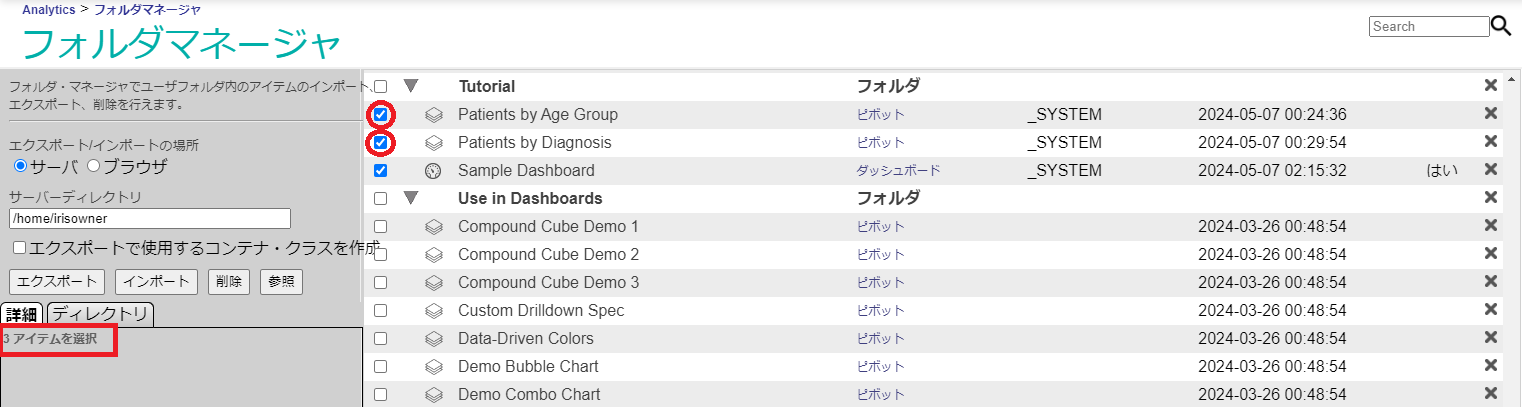Click the dashboard icon beside Sample Dashboard

(434, 171)
